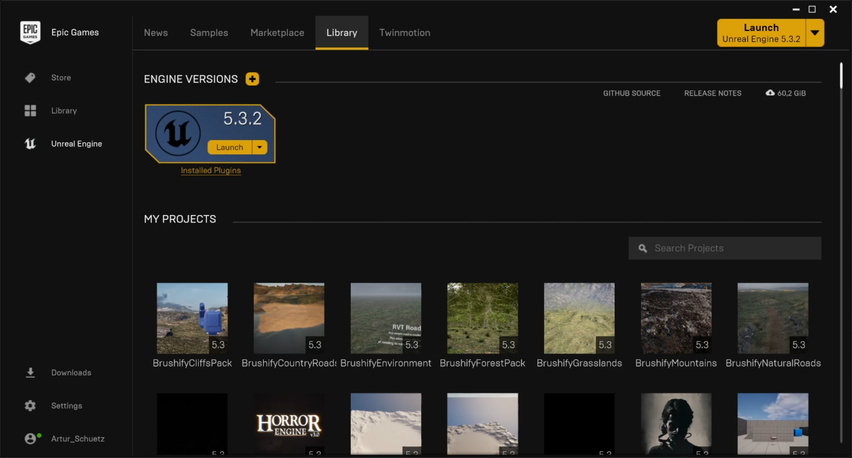Screen dimensions: 852x458
Task: Click the 60,2 GiB size label
Action: coord(792,93)
